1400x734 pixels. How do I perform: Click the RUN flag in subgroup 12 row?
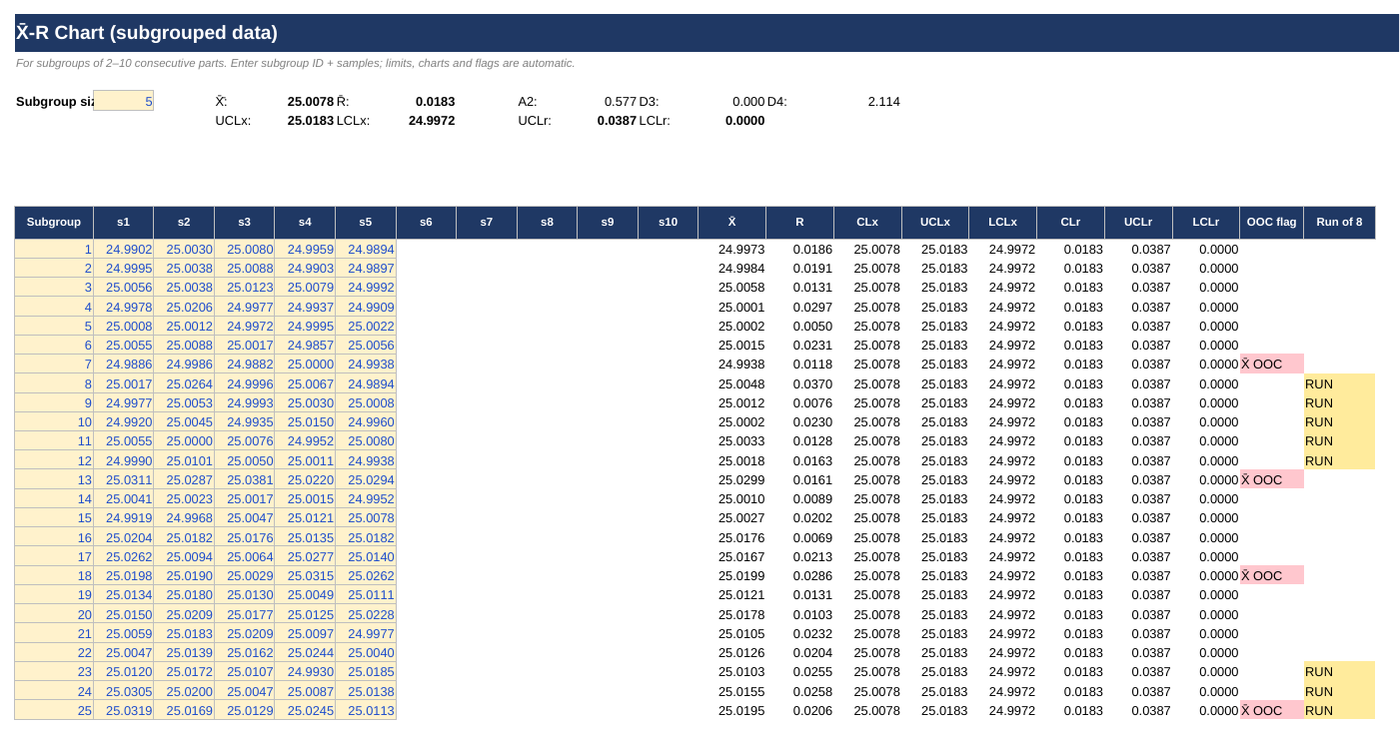[1339, 461]
